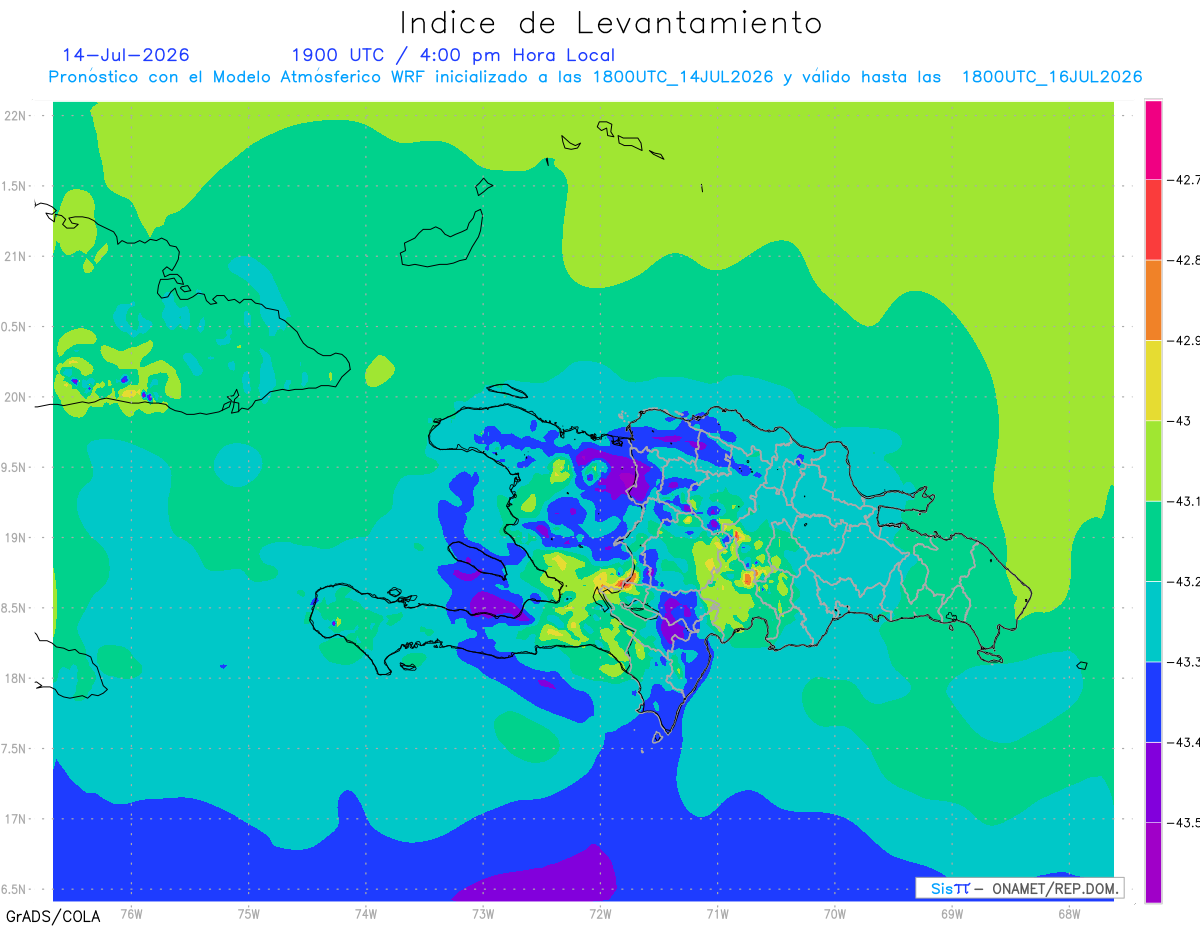Click the '73W' longitude label
This screenshot has height=927, width=1200.
tap(483, 913)
